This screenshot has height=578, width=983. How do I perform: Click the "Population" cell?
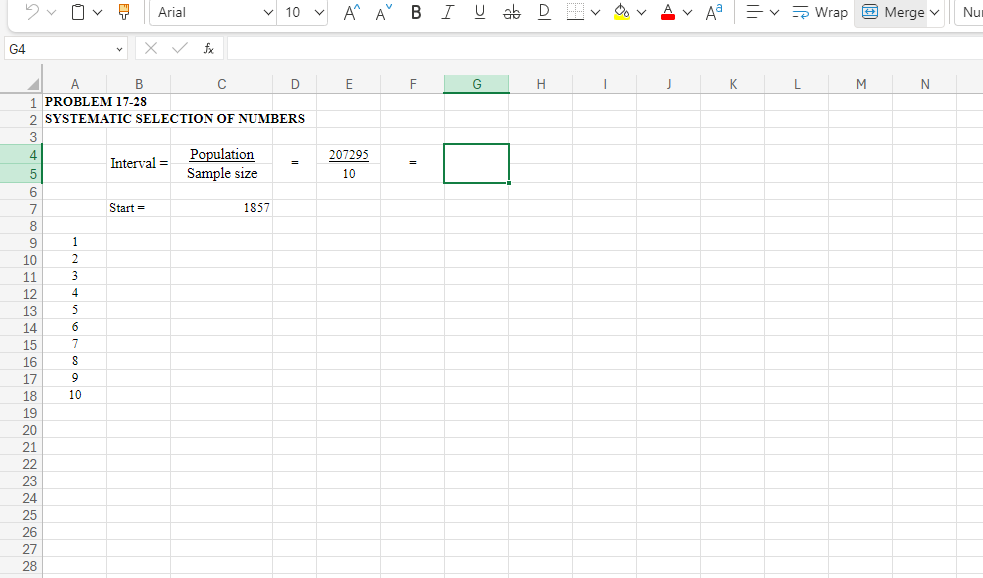222,154
